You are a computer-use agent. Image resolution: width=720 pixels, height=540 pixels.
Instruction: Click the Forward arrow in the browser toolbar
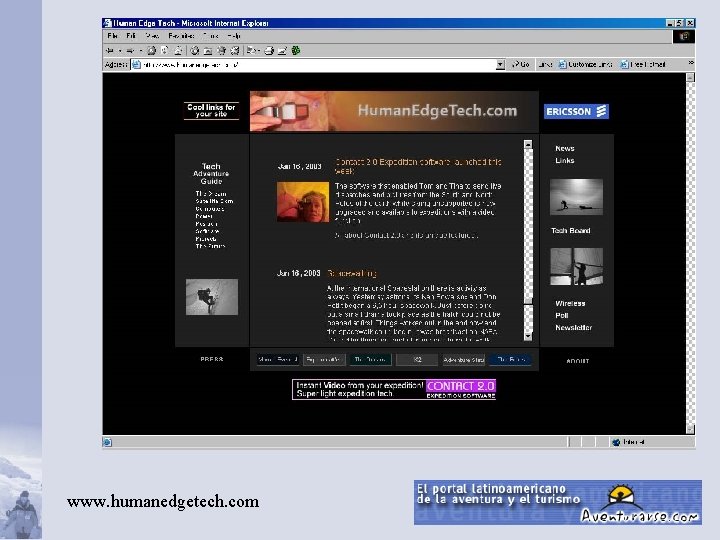130,51
